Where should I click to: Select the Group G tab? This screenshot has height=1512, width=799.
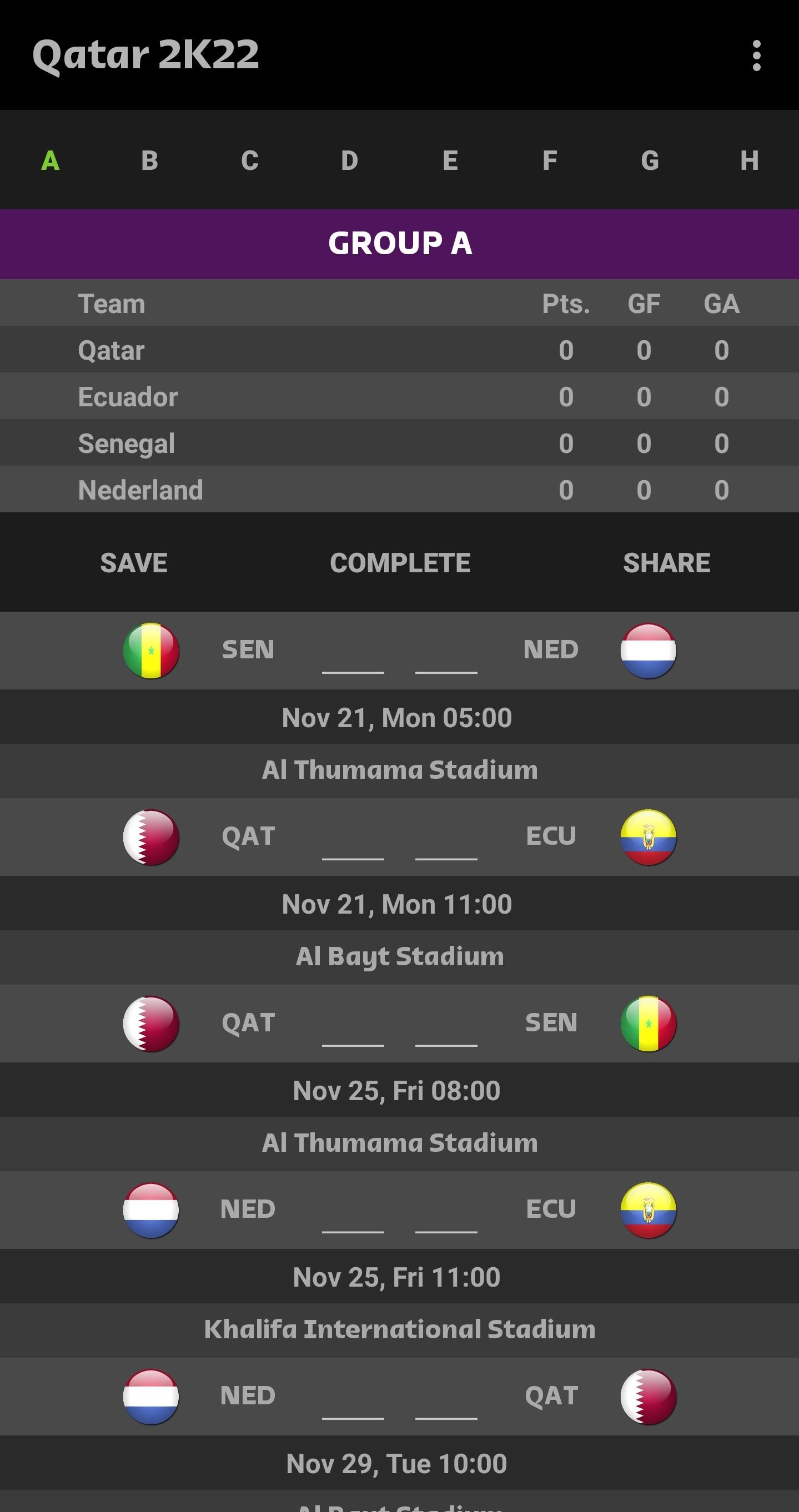pos(649,160)
